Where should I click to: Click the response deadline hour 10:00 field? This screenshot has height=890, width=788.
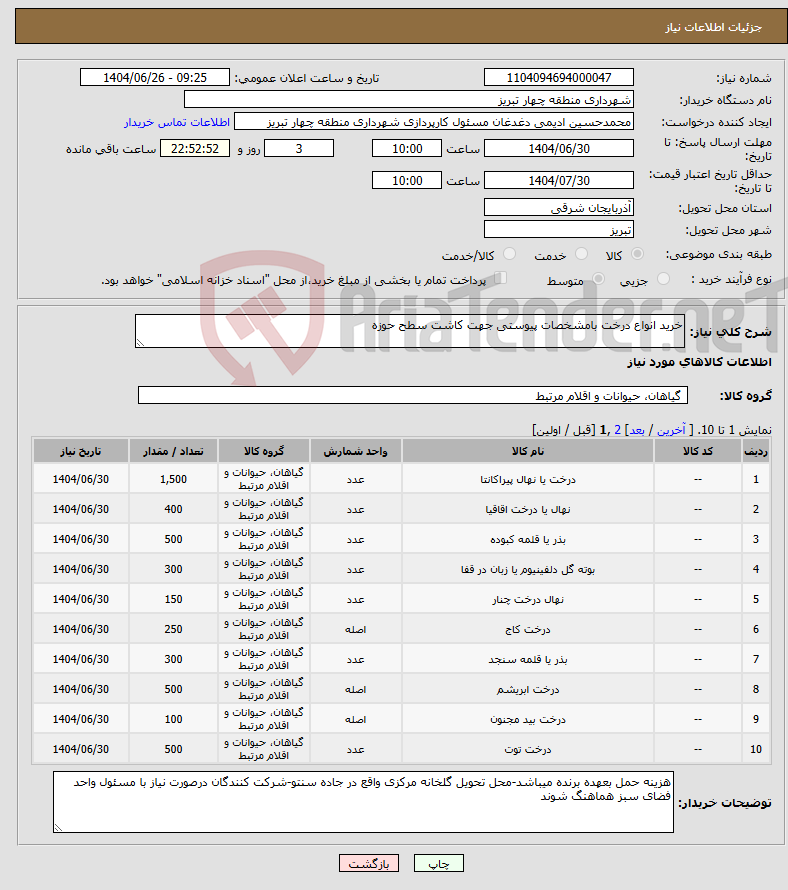(407, 149)
